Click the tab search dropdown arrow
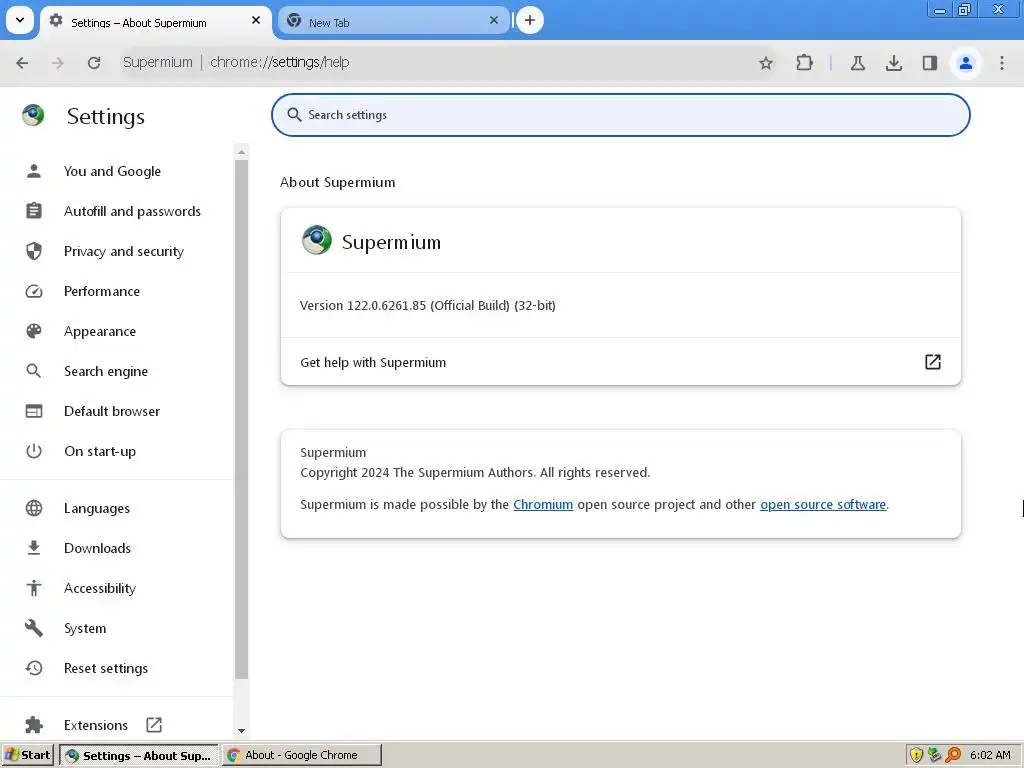Image resolution: width=1024 pixels, height=768 pixels. point(20,20)
